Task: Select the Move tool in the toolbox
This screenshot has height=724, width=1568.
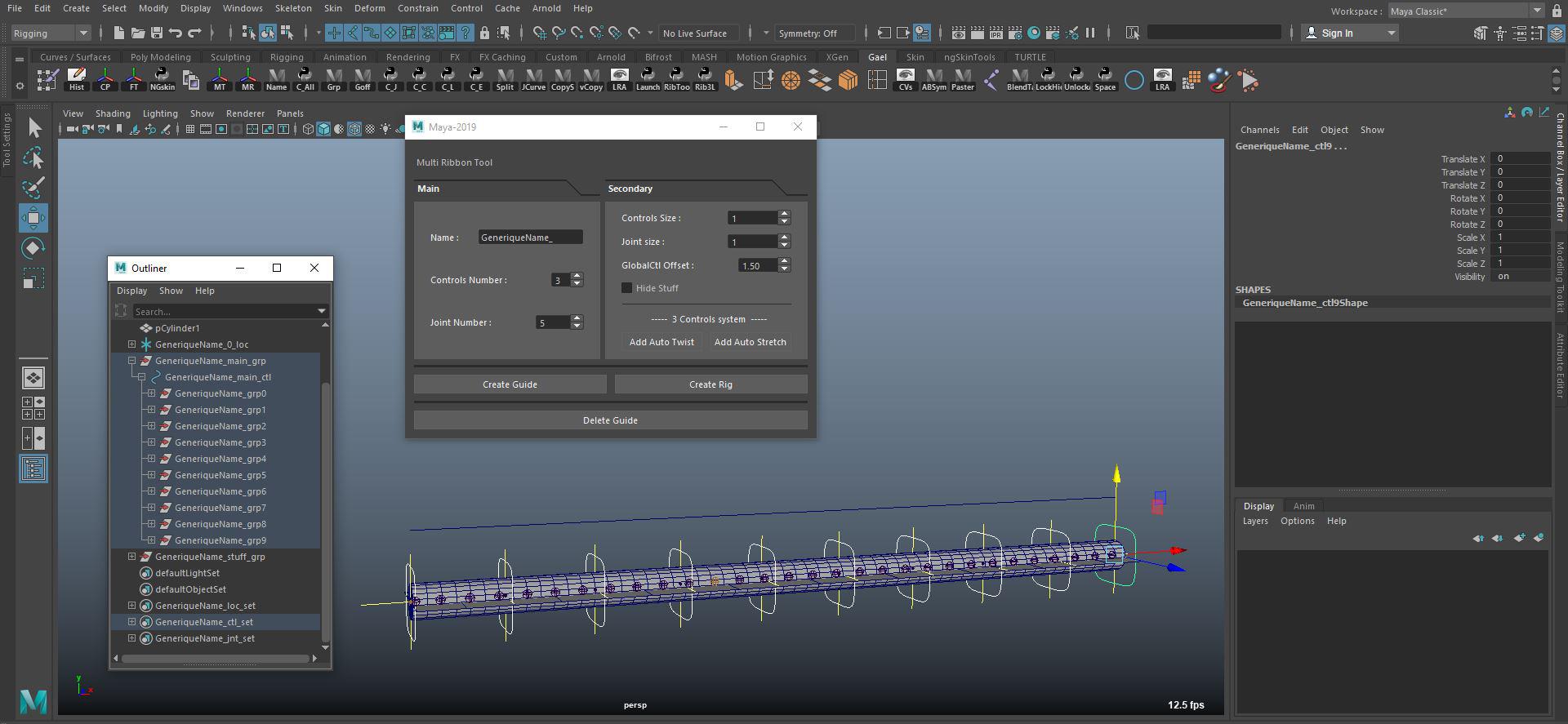Action: (x=33, y=218)
